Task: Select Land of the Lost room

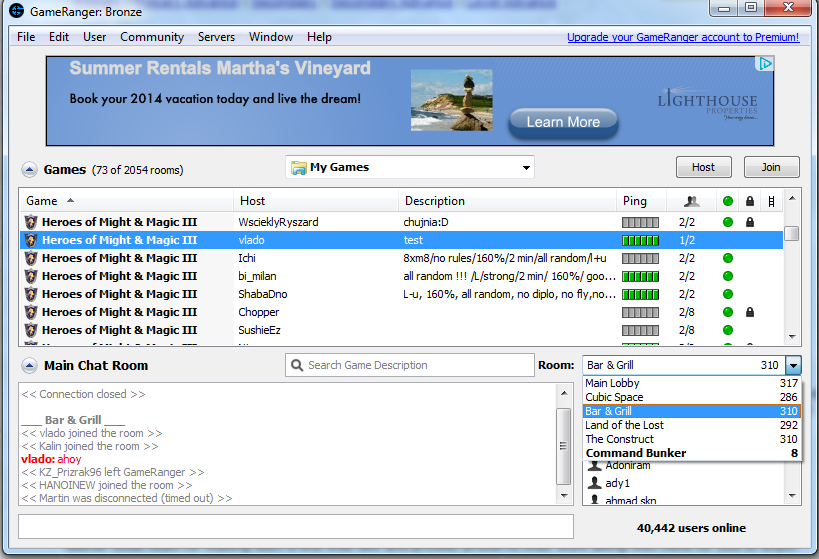Action: pos(692,425)
